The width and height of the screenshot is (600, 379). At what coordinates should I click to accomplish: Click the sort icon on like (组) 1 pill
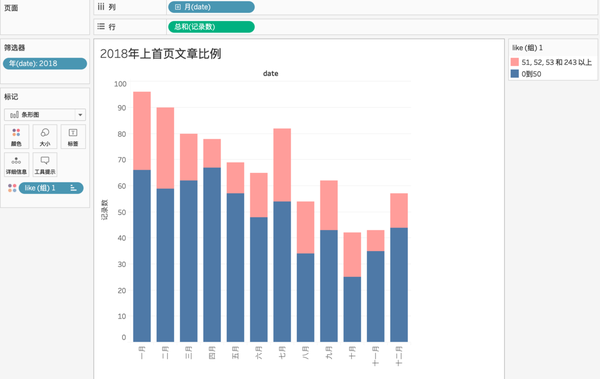point(73,188)
